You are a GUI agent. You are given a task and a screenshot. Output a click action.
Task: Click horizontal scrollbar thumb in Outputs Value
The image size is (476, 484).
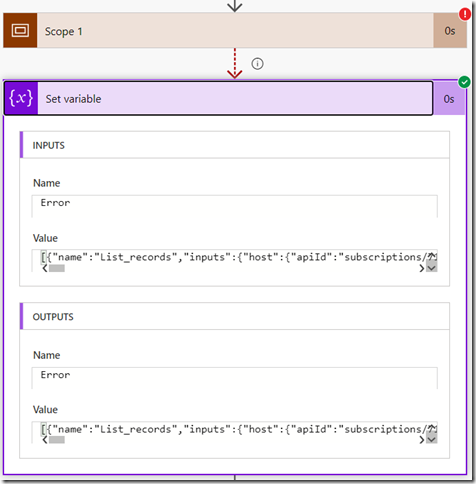[57, 440]
